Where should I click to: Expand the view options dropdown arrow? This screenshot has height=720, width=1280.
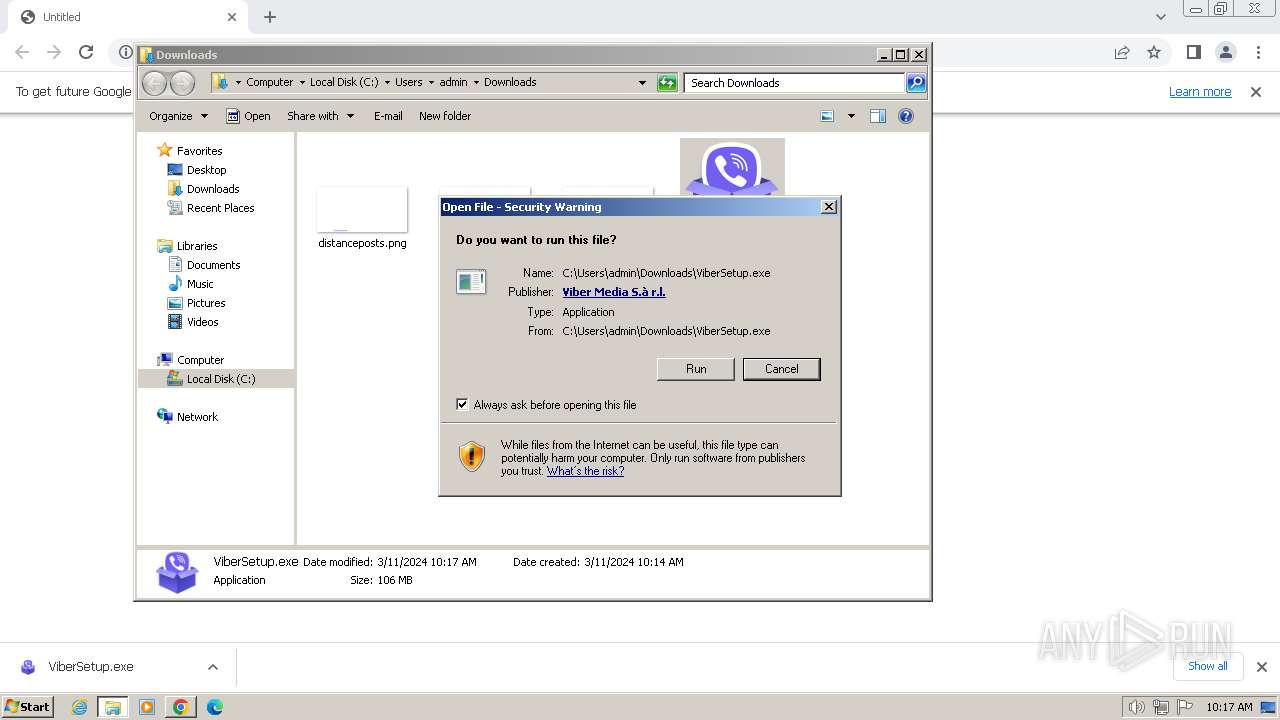[x=851, y=116]
